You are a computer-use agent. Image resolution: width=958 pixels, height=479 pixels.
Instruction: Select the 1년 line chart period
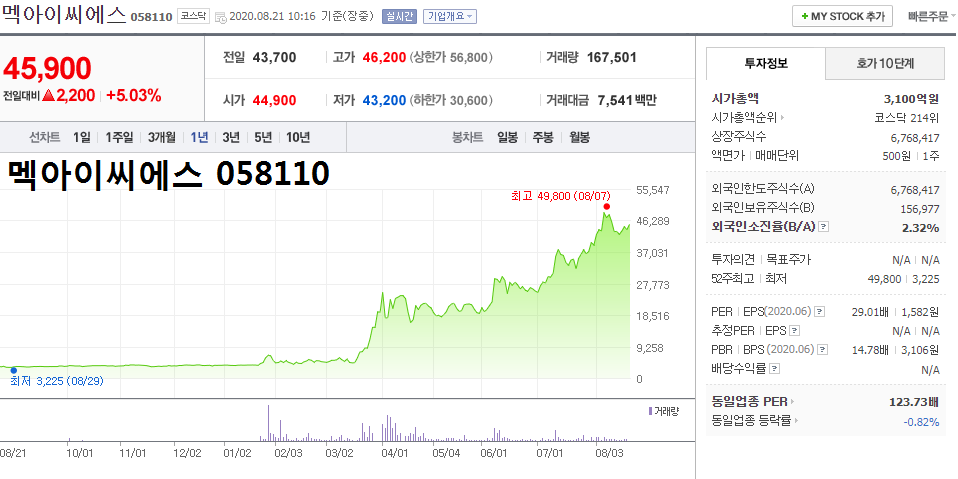point(199,137)
